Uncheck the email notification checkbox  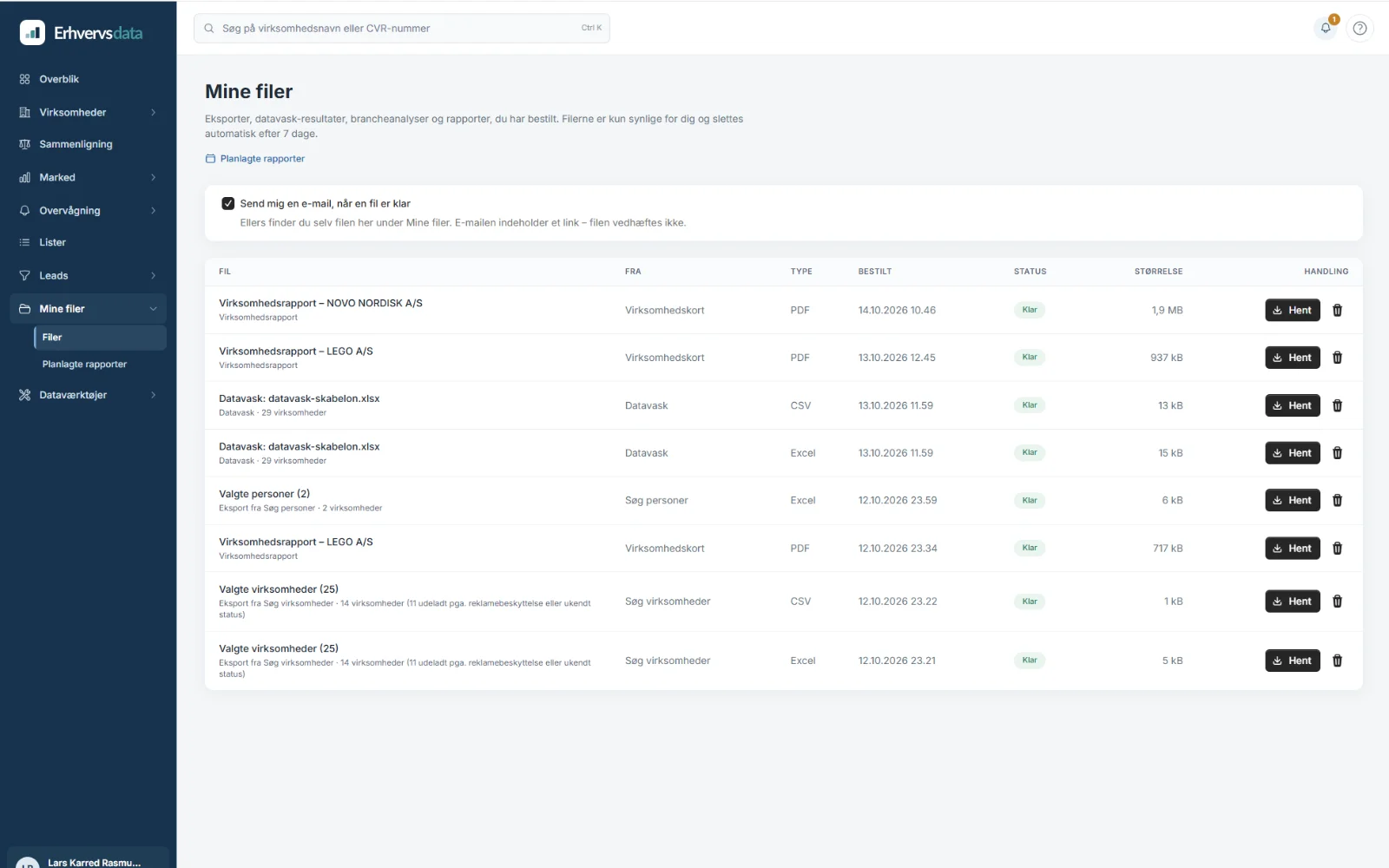228,203
